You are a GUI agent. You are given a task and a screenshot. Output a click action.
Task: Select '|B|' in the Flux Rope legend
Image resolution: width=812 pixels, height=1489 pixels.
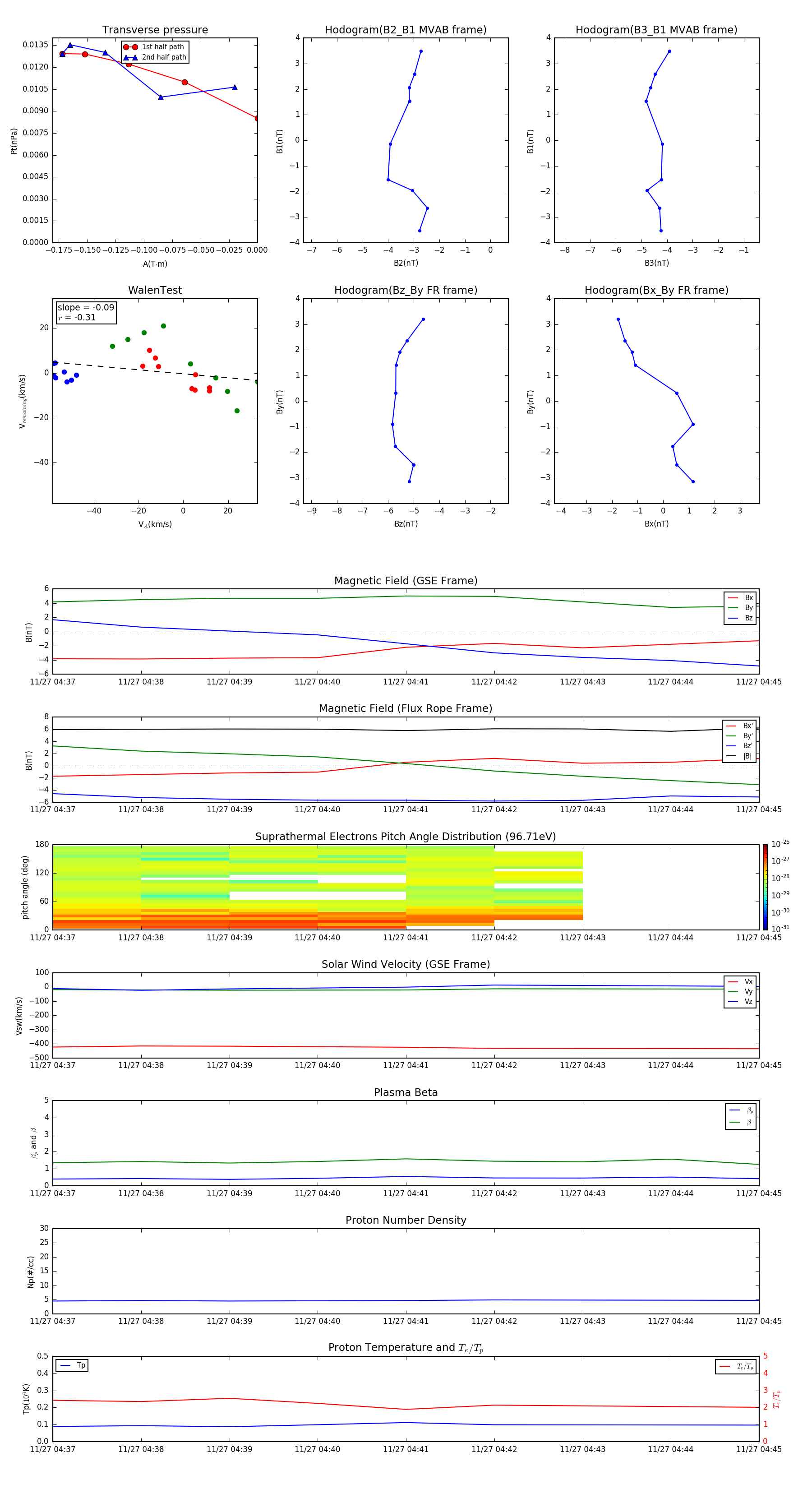click(x=740, y=756)
